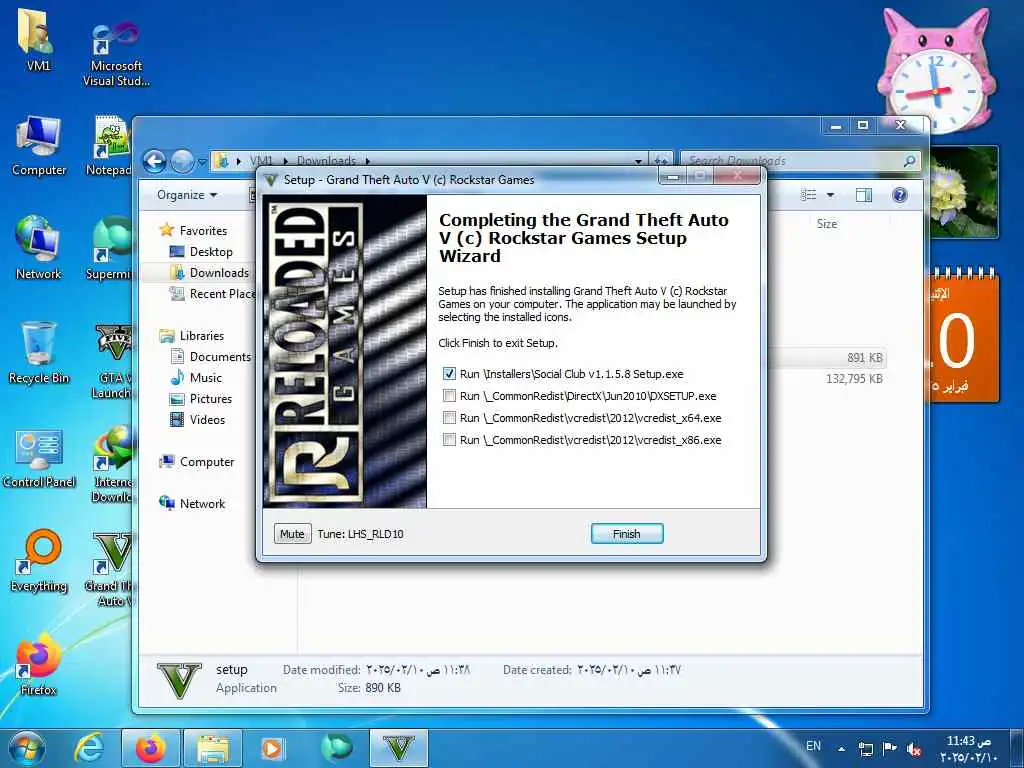Open Recycle Bin desktop icon
Screen dimensions: 1024x768
tap(39, 353)
